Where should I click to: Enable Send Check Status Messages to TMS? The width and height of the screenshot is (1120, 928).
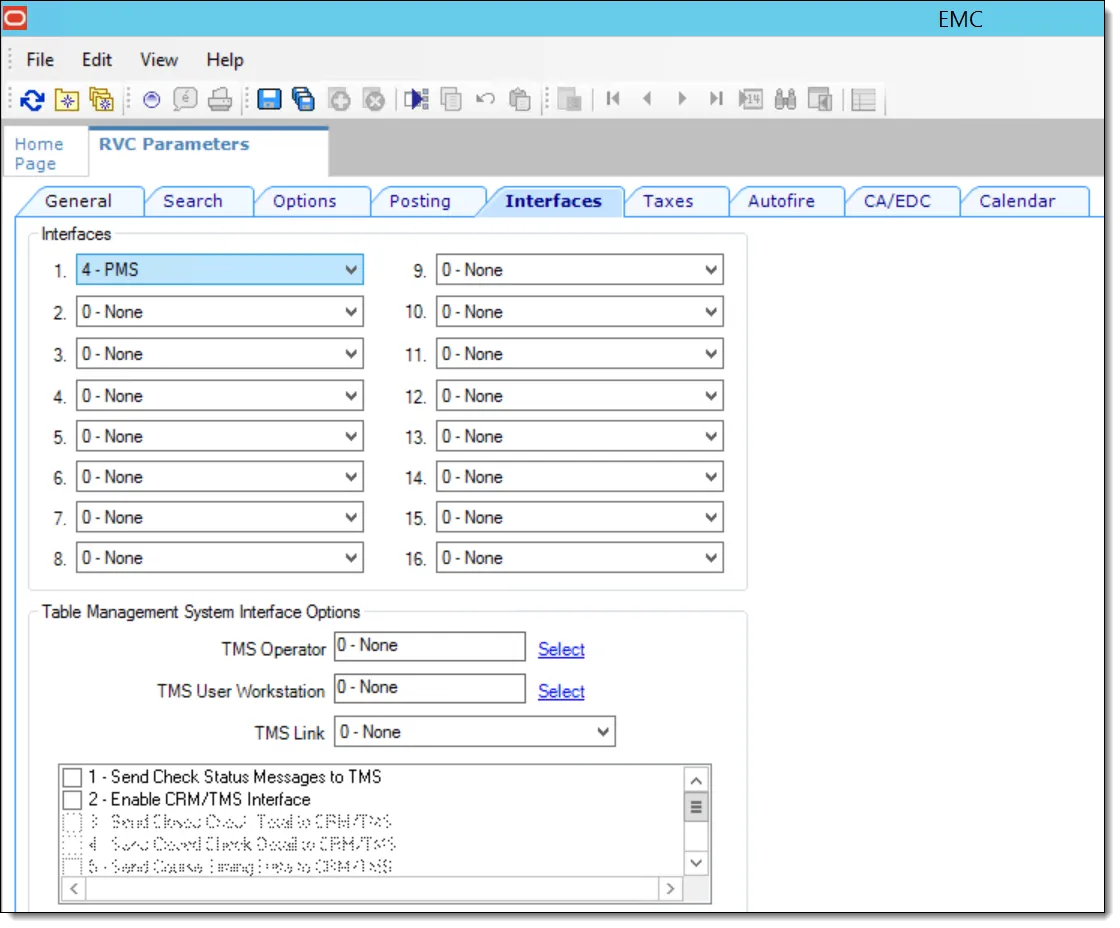[72, 777]
